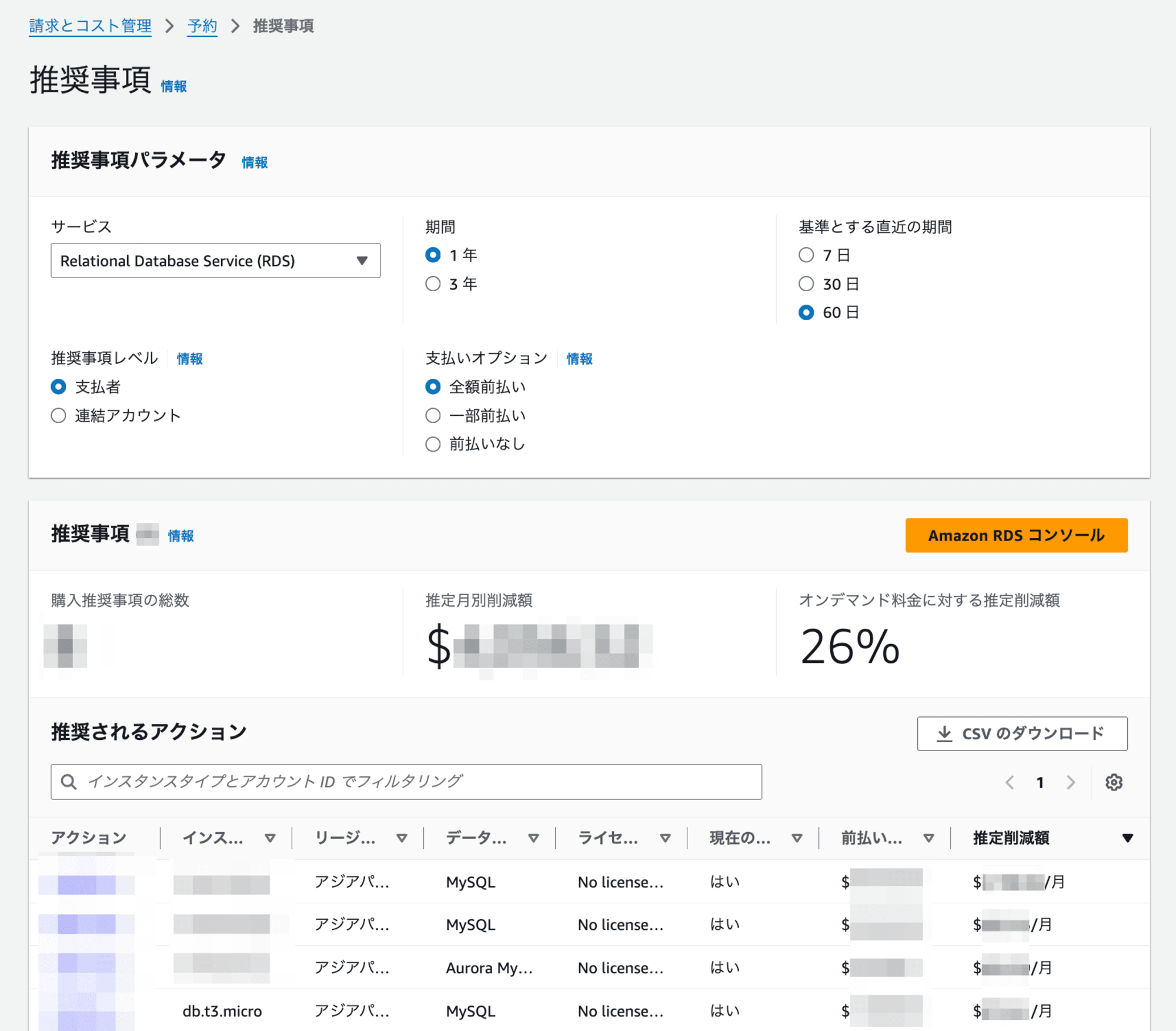Viewport: 1176px width, 1031px height.
Task: Click 26% estimated savings value
Action: (x=850, y=646)
